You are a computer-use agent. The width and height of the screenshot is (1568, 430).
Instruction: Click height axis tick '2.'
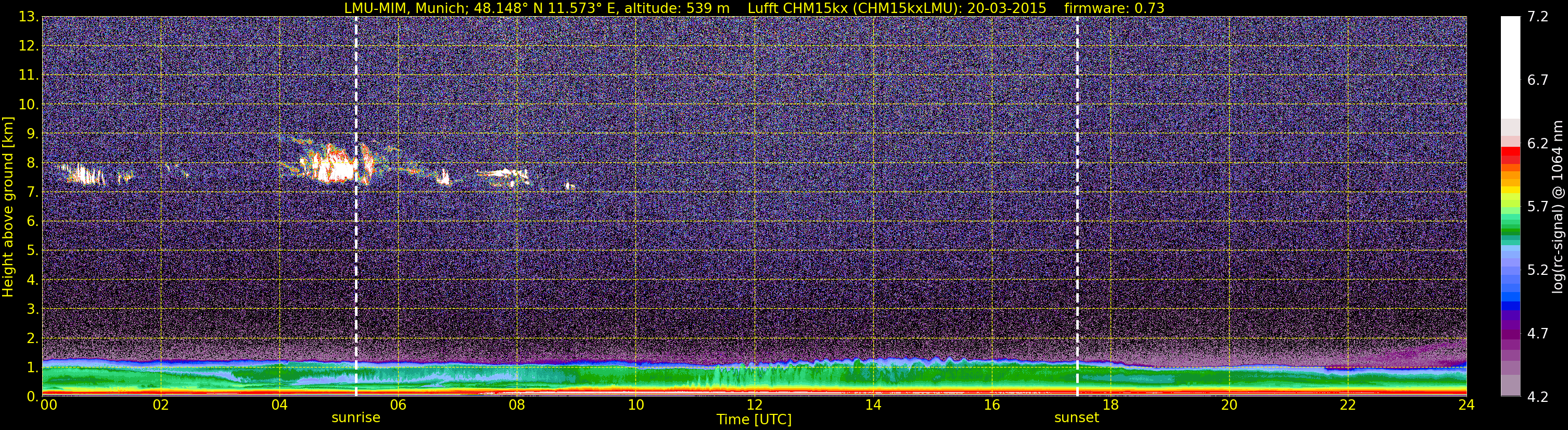point(32,339)
